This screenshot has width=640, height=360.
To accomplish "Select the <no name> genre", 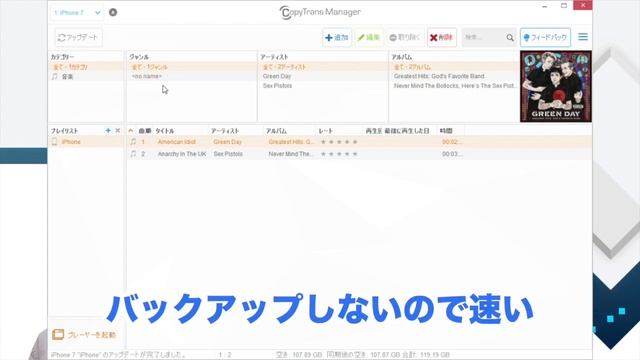I will pos(191,76).
